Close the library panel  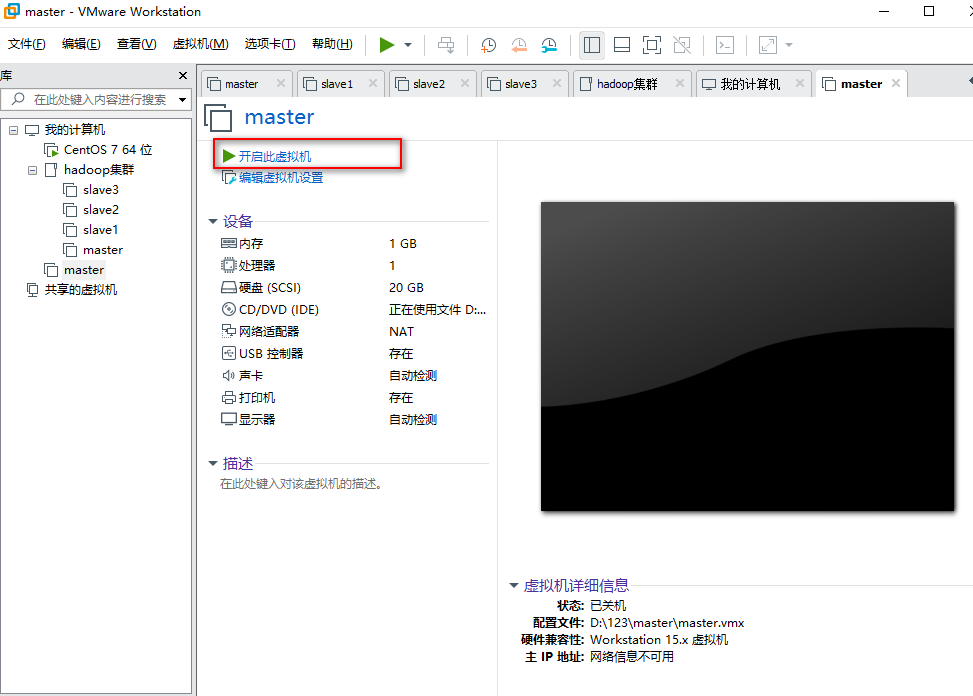182,76
